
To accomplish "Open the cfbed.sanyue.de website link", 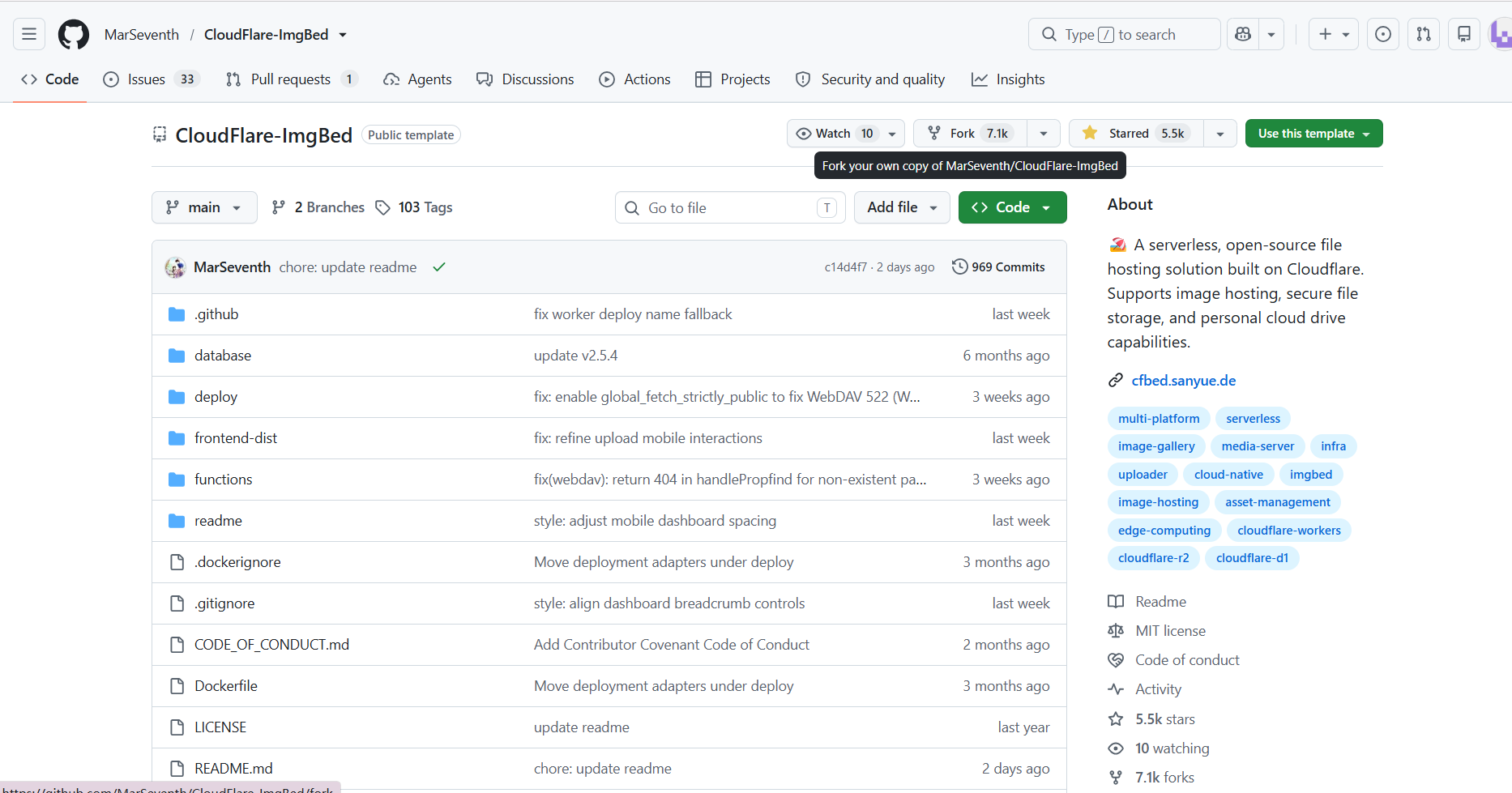I will [1183, 381].
